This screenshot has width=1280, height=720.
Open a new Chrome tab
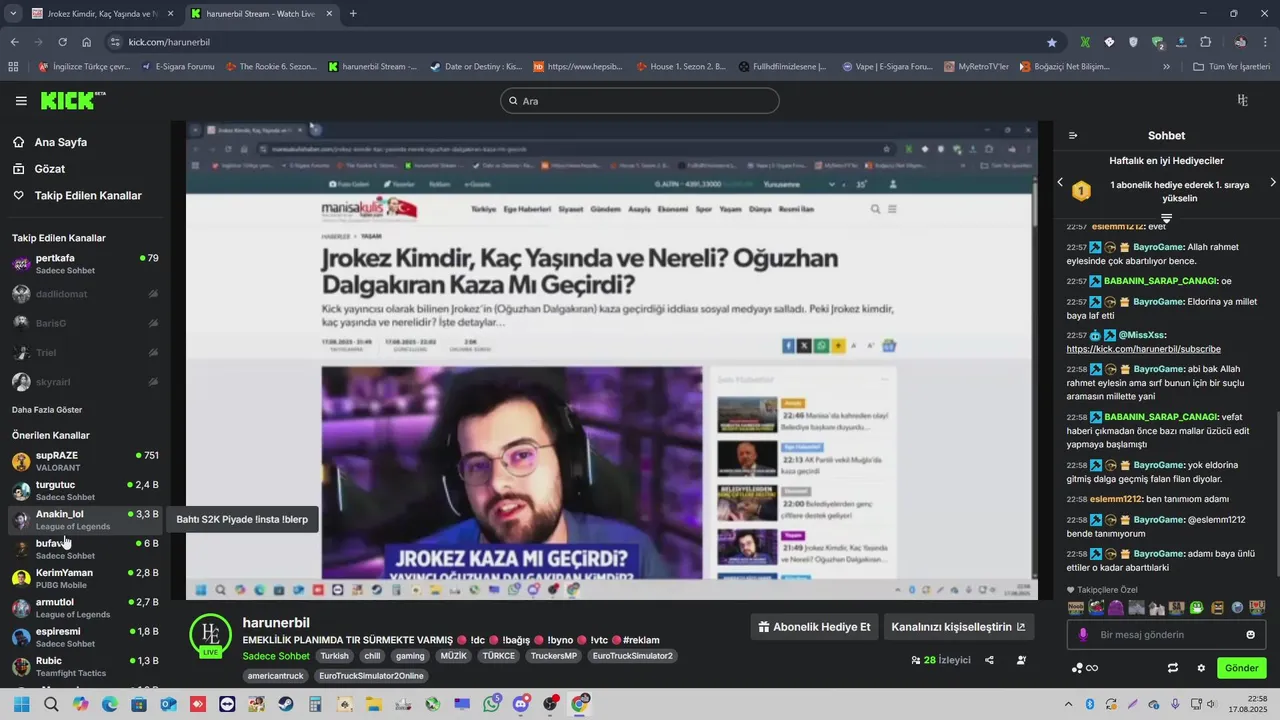tap(353, 14)
